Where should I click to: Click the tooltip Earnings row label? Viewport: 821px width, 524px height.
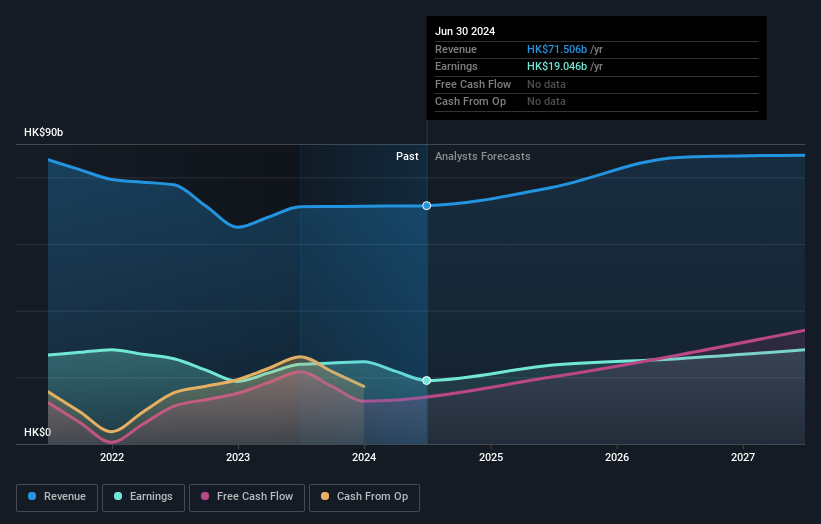click(456, 66)
